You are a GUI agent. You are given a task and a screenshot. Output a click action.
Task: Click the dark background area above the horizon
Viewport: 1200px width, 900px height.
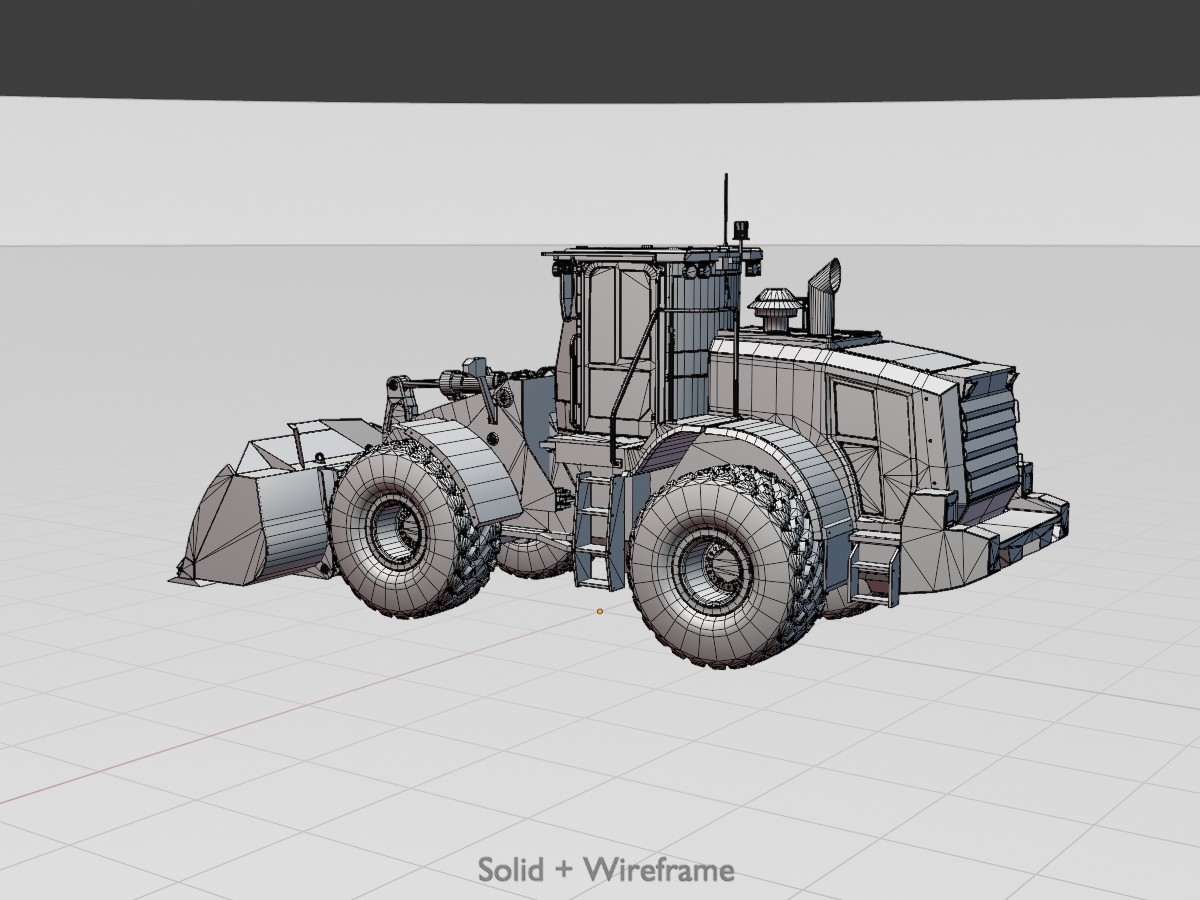(x=600, y=50)
